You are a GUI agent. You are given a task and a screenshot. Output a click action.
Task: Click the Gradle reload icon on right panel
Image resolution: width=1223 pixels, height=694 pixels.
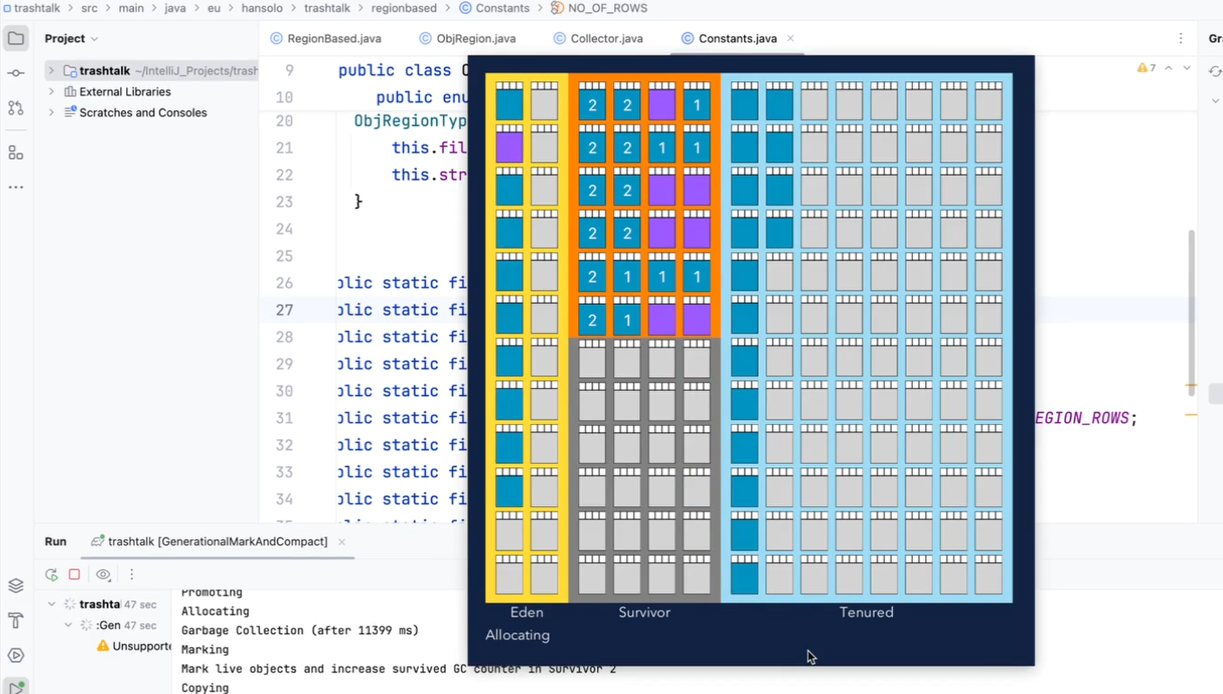(1215, 72)
